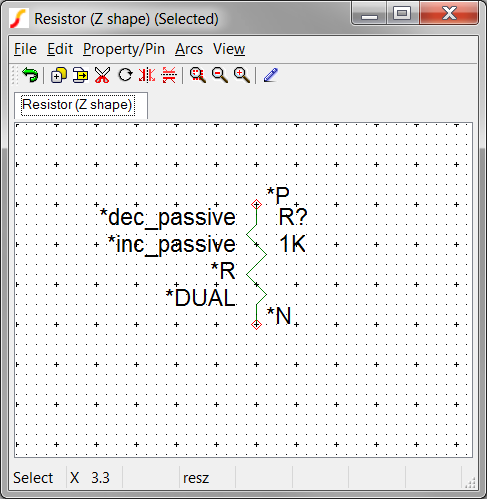Open the Edit menu
Screen dimensions: 487x499
pos(60,49)
